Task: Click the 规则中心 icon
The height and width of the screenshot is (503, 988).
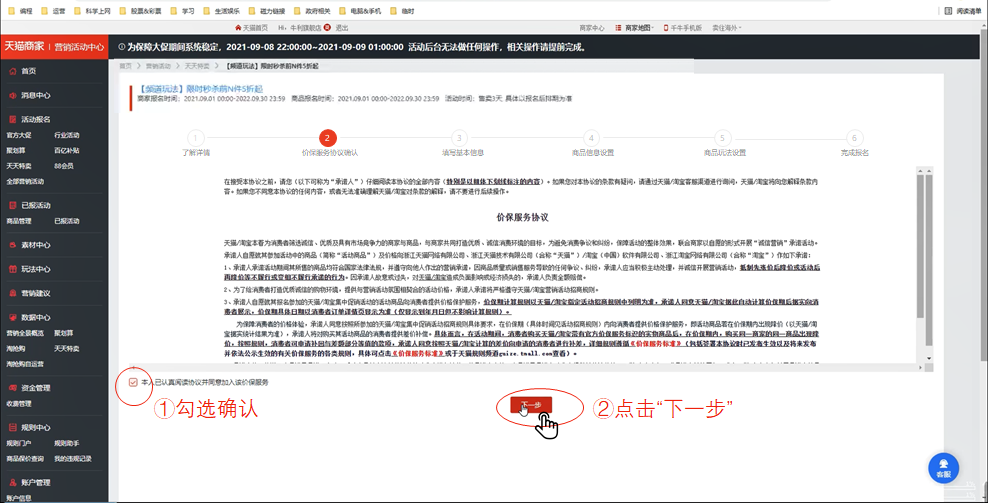Action: pos(13,427)
